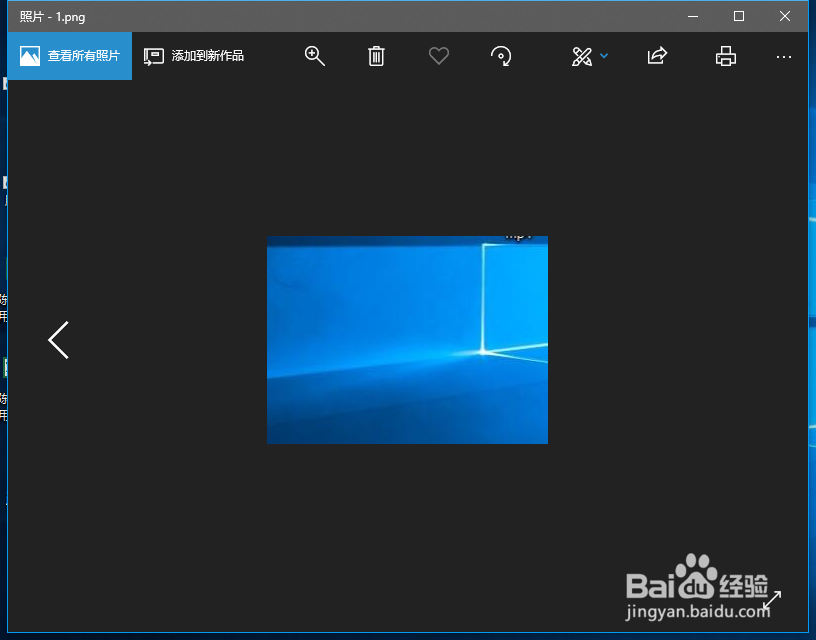Screen dimensions: 816x640
Task: Enter full screen with diagonal arrow icon
Action: (772, 600)
